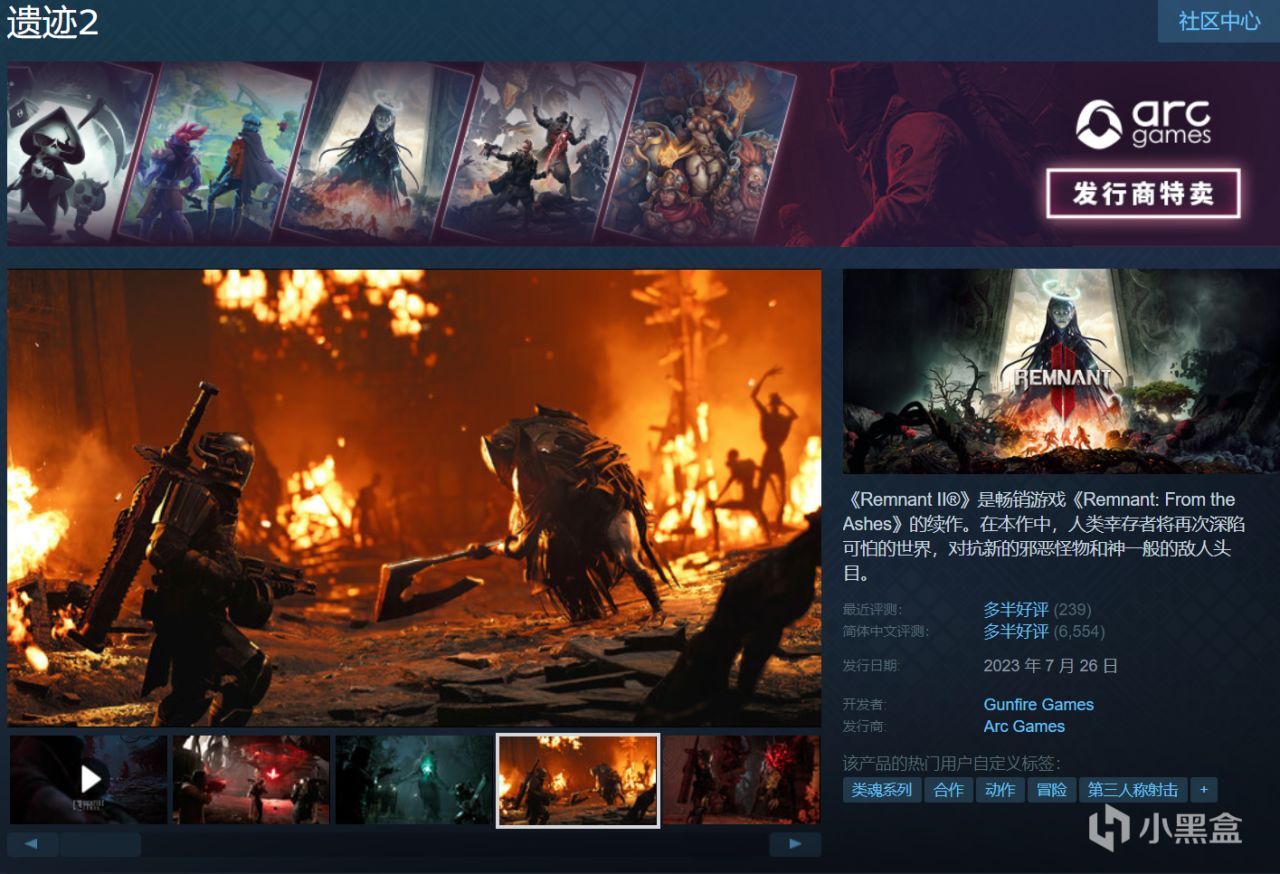1280x874 pixels.
Task: Click the game title 遗迹2
Action: point(53,22)
